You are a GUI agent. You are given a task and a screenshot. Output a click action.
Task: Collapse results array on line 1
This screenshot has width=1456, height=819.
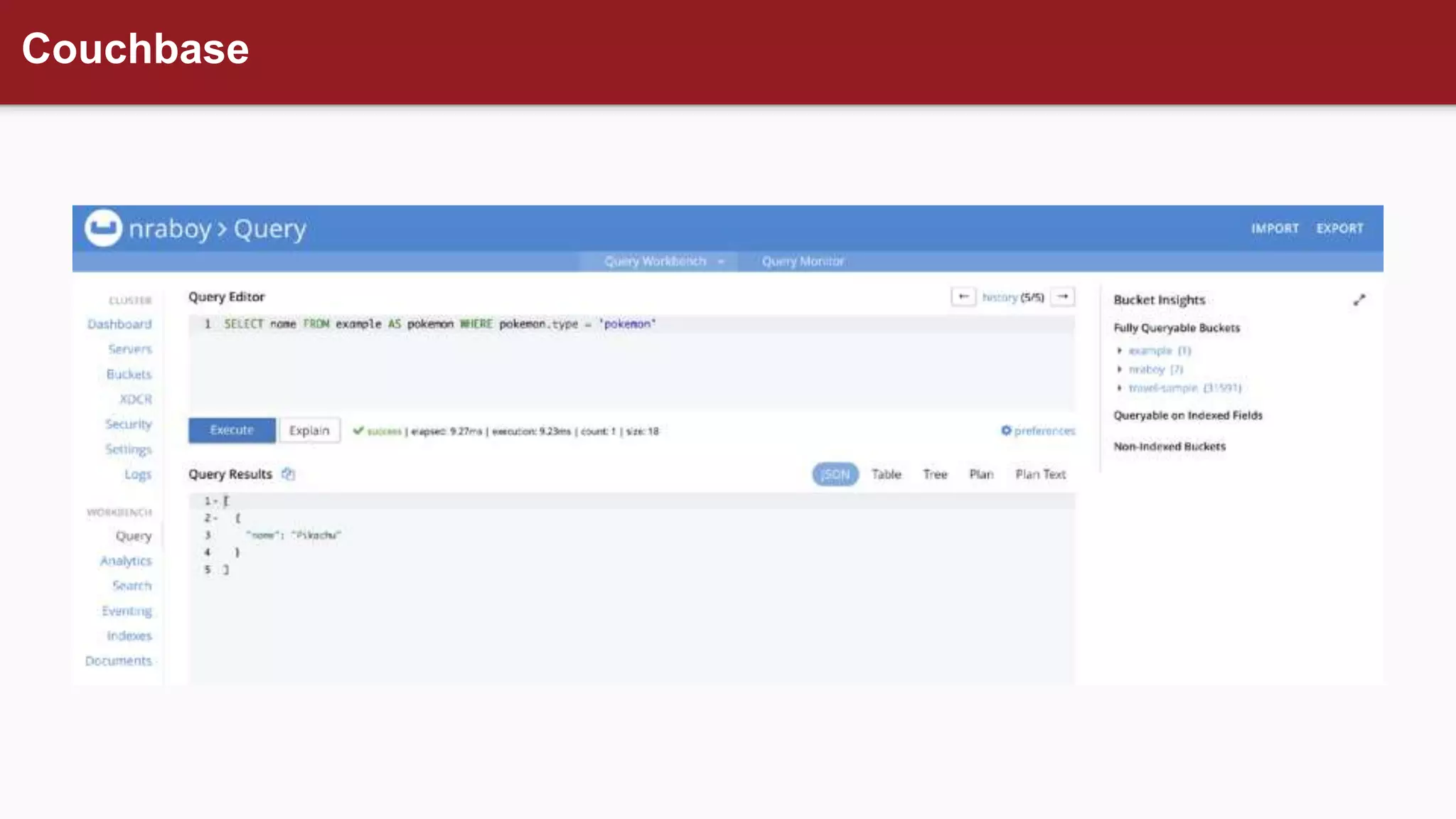[x=215, y=501]
